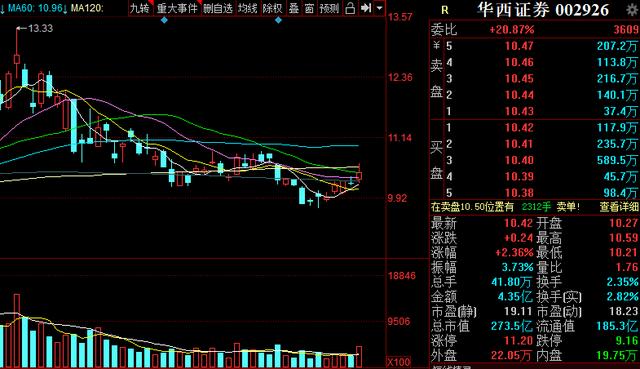Image resolution: width=640 pixels, height=369 pixels.
Task: Open the 重大事件 major events view
Action: pyautogui.click(x=177, y=8)
